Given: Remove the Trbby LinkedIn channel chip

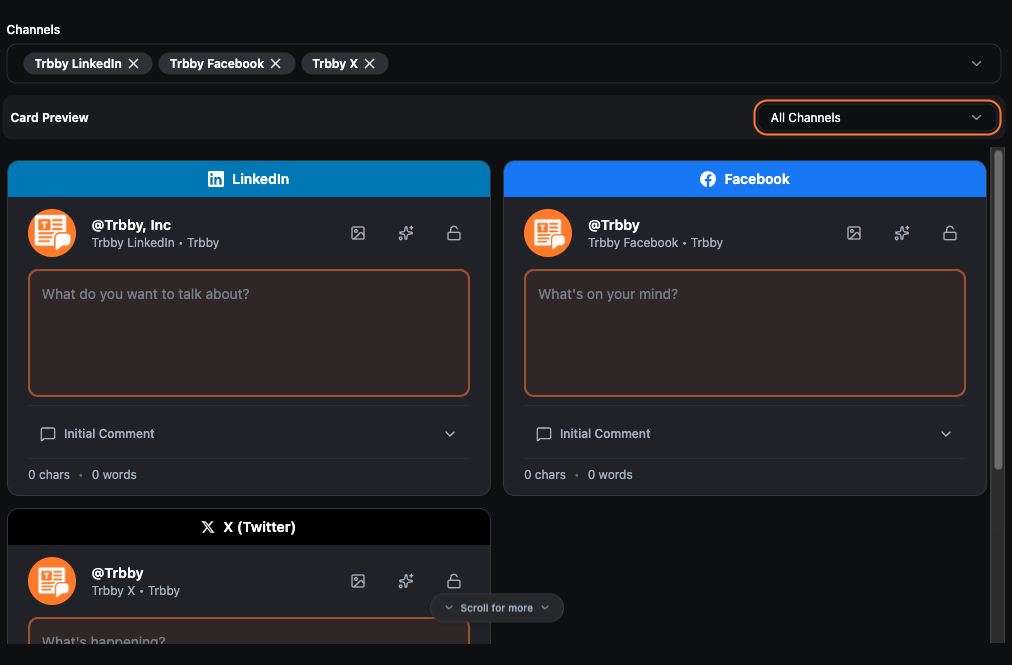Looking at the screenshot, I should coord(134,63).
